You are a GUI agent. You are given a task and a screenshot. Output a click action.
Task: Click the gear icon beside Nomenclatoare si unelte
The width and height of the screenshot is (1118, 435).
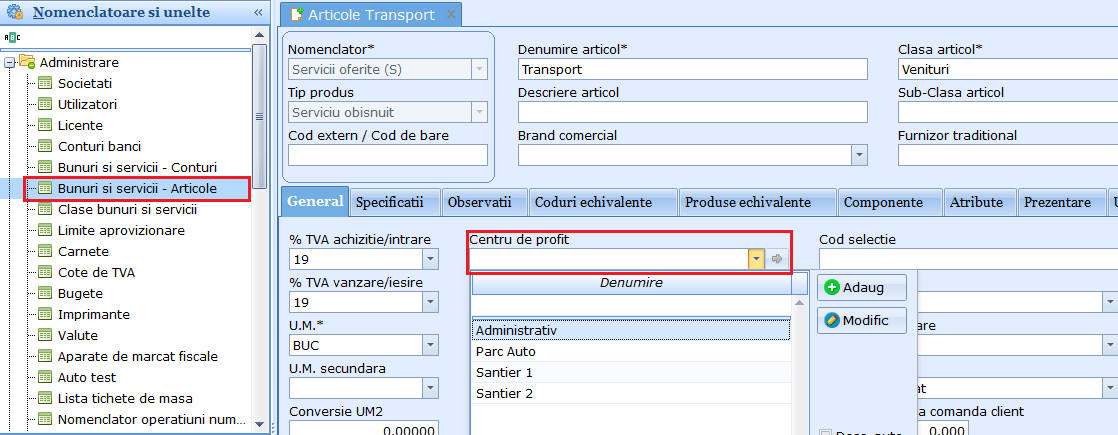pos(15,13)
